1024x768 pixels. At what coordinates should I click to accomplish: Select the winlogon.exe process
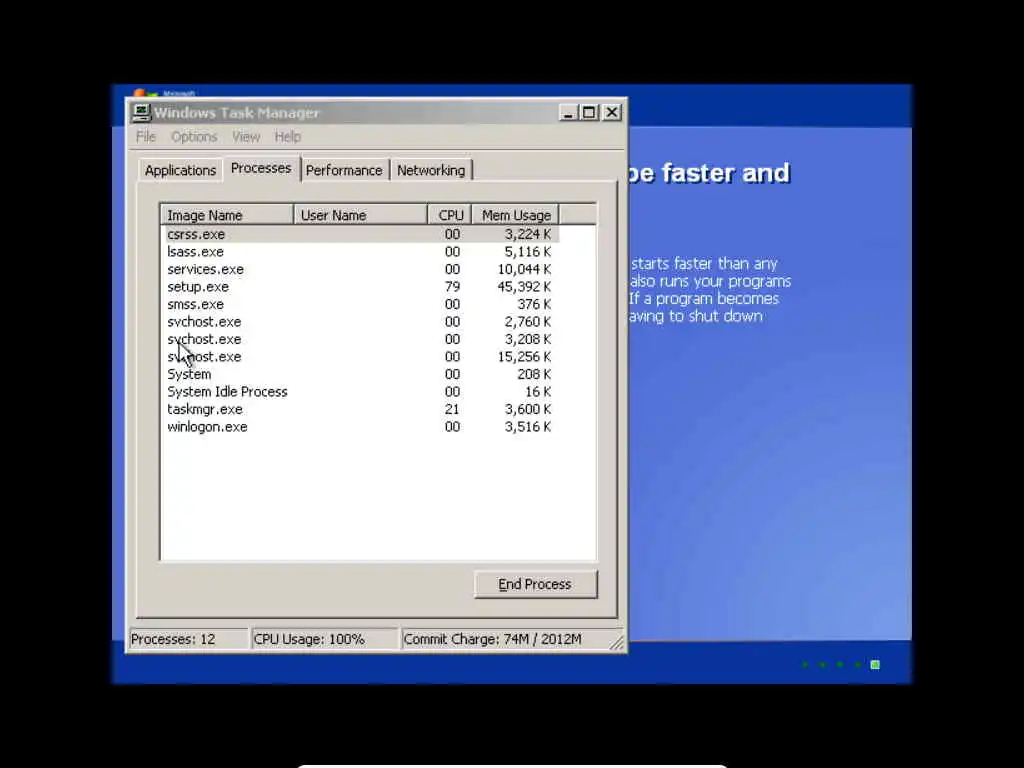tap(360, 427)
